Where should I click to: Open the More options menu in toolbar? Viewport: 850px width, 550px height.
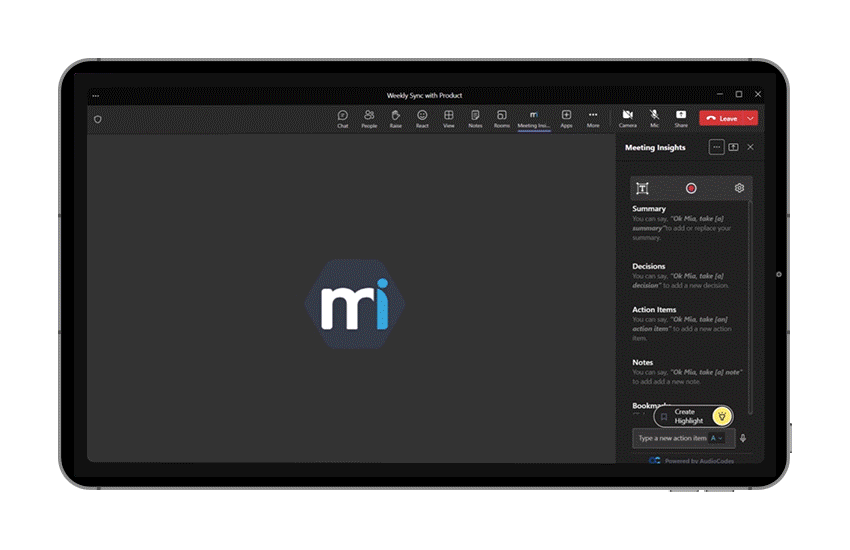click(593, 118)
